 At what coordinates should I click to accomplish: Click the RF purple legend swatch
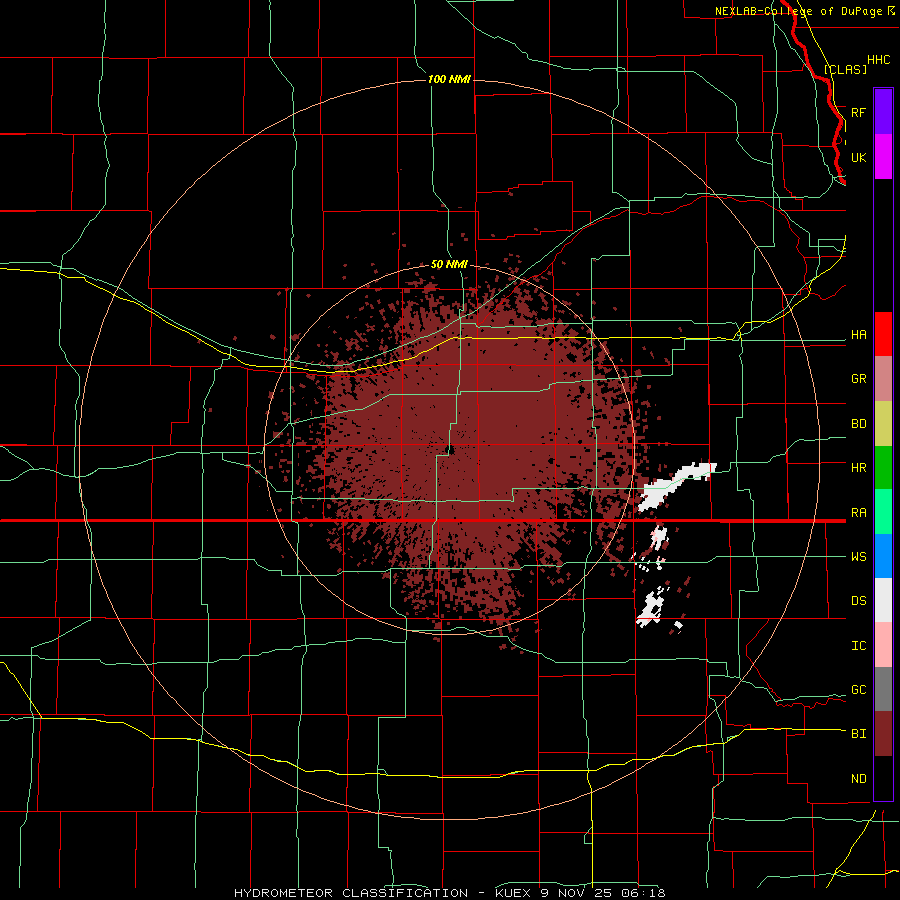pos(883,111)
